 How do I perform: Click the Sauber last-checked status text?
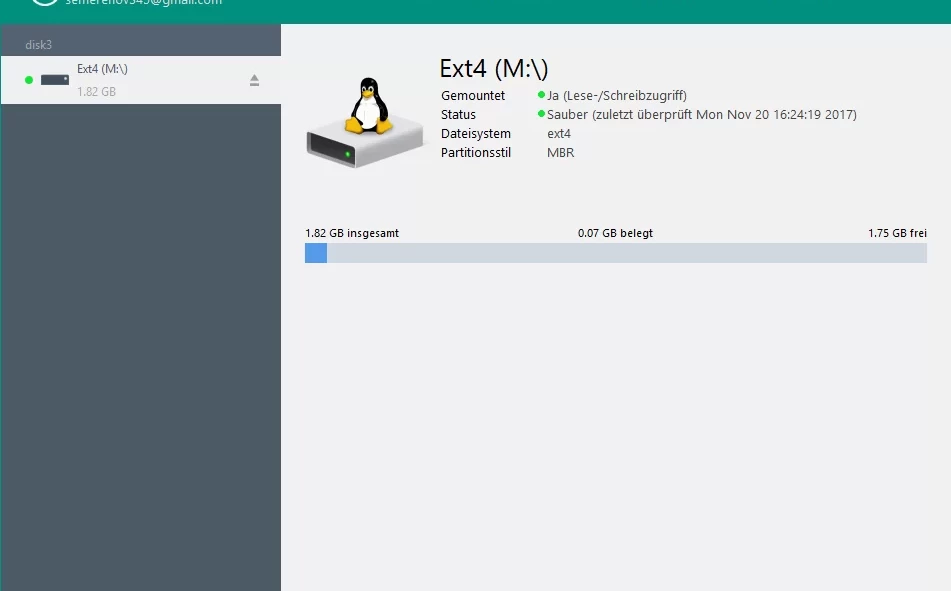[701, 115]
